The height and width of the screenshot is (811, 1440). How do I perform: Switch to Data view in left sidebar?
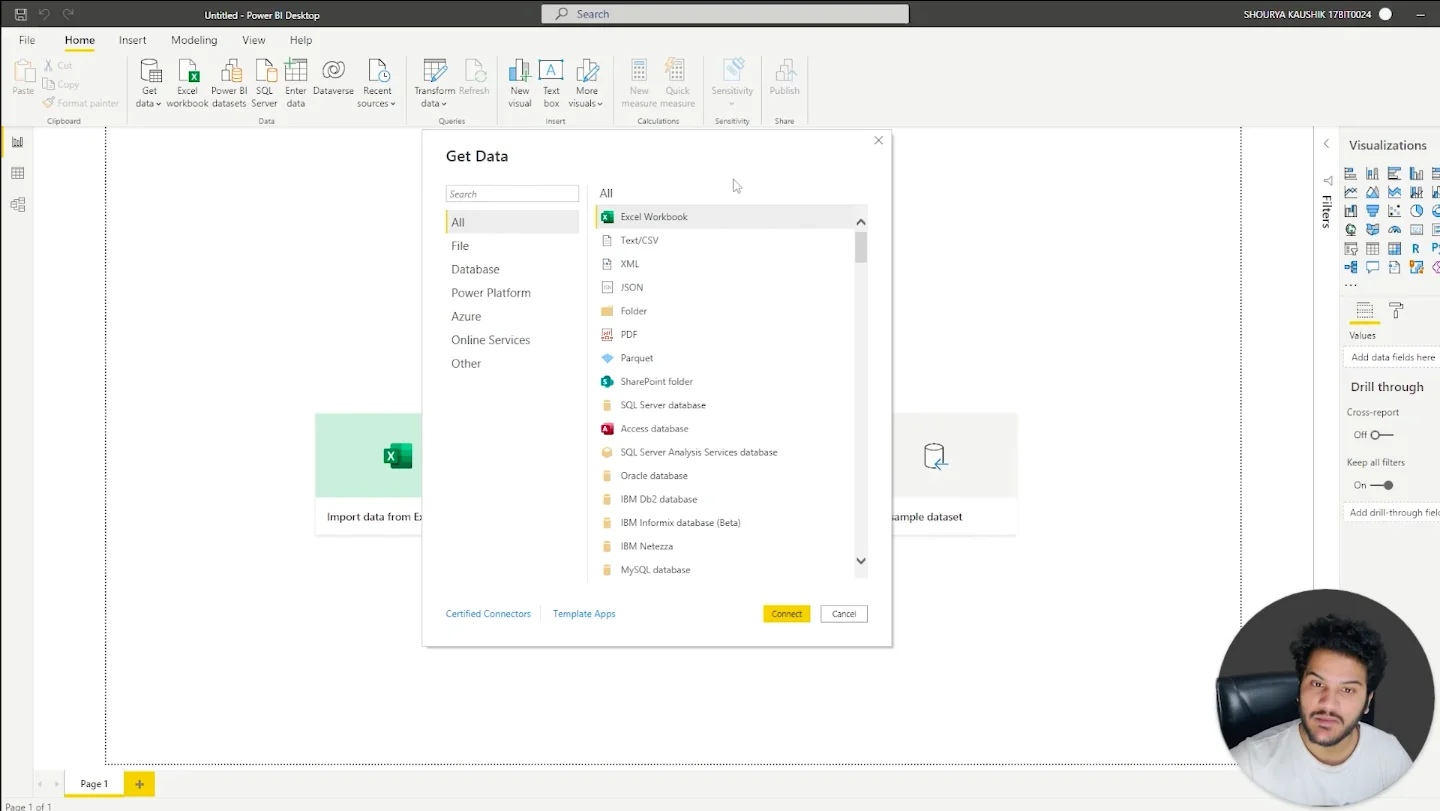[17, 173]
